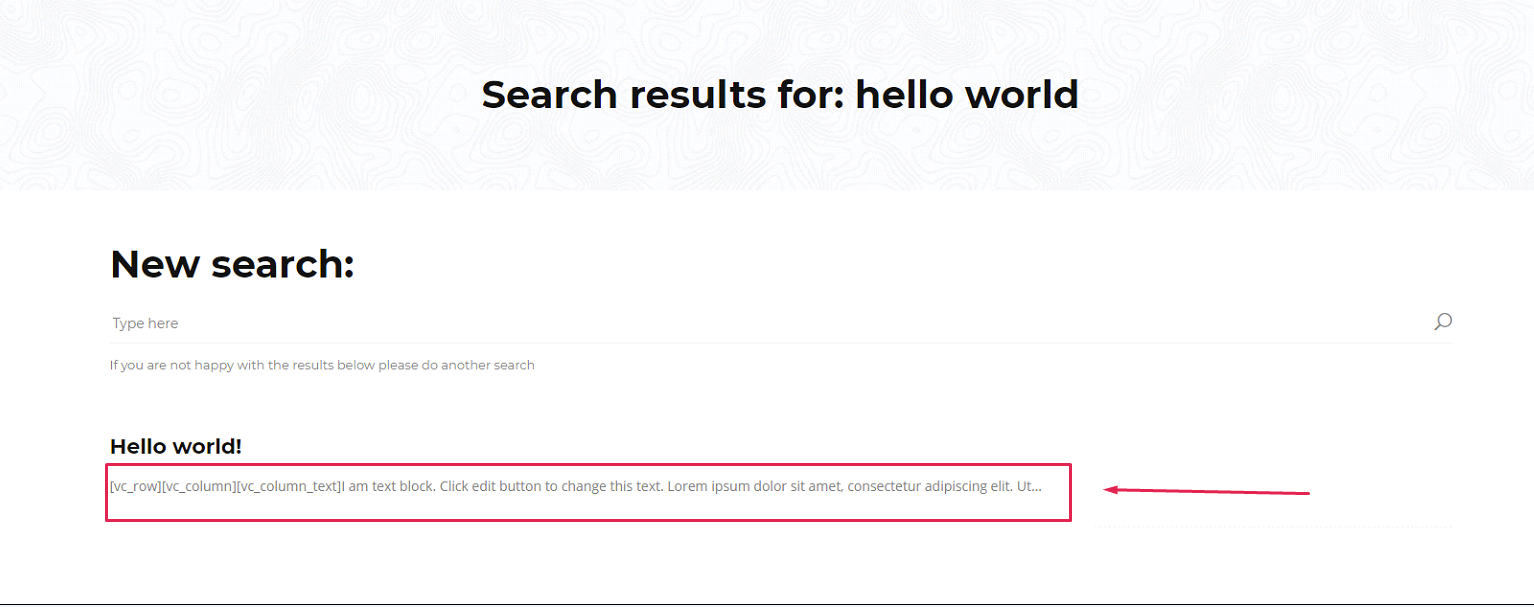Click the magnifying glass search icon
The image size is (1534, 607).
coord(1442,322)
